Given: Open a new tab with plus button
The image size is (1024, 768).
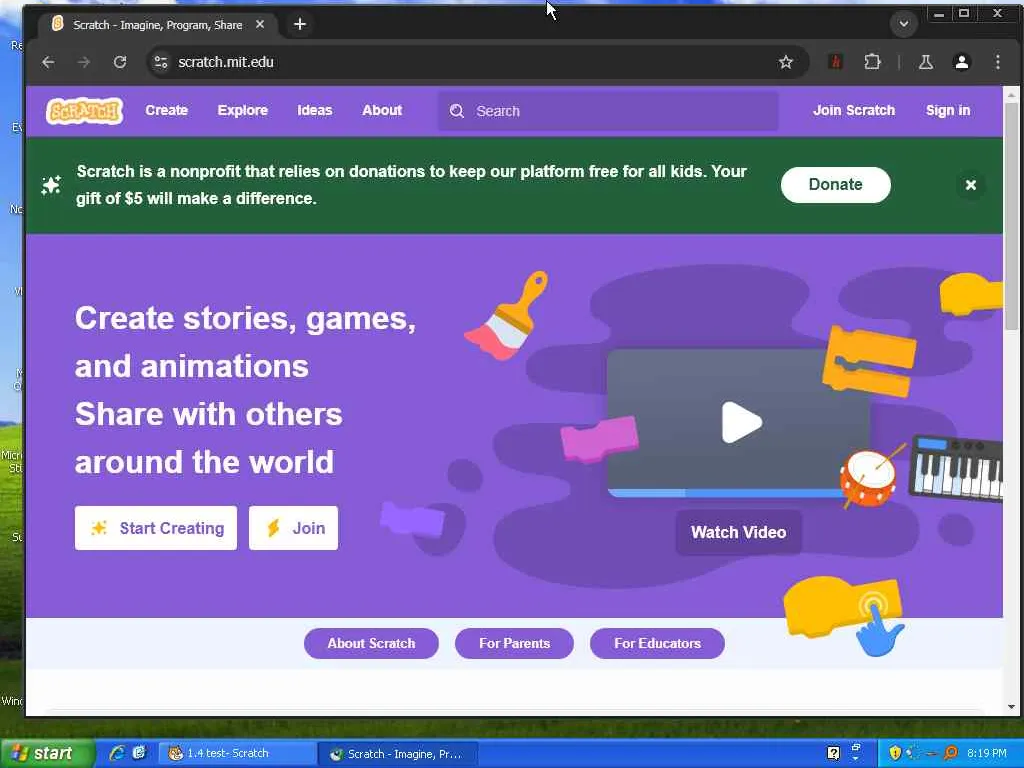Looking at the screenshot, I should click(x=300, y=24).
